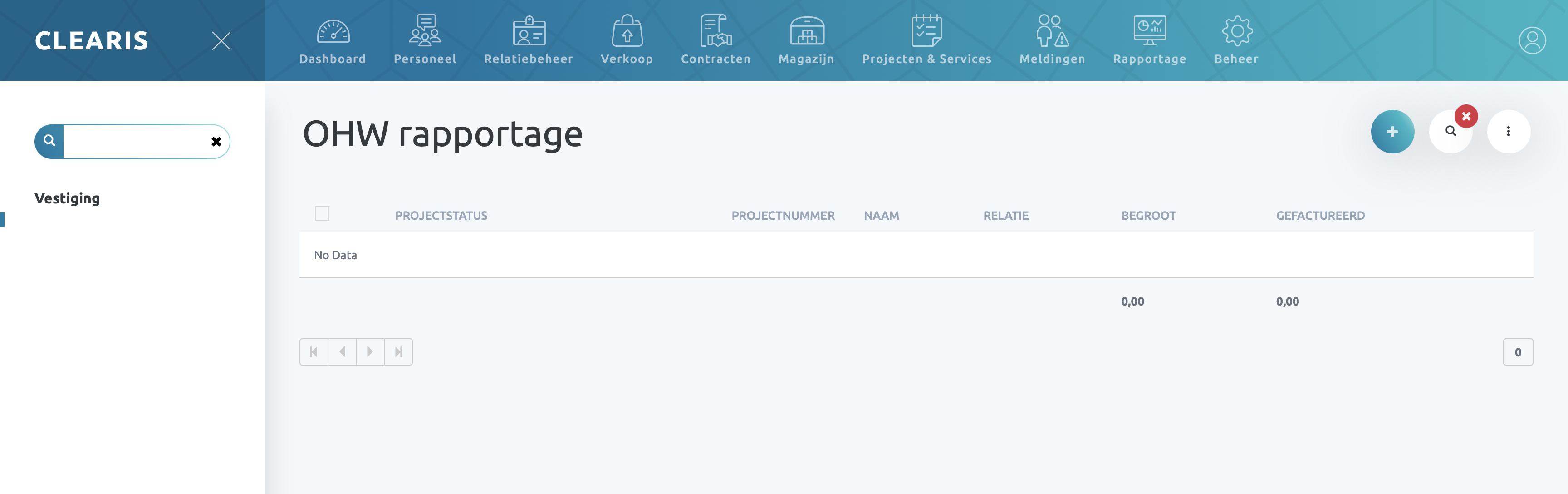
Task: Clear the sidebar search field
Action: pos(216,142)
